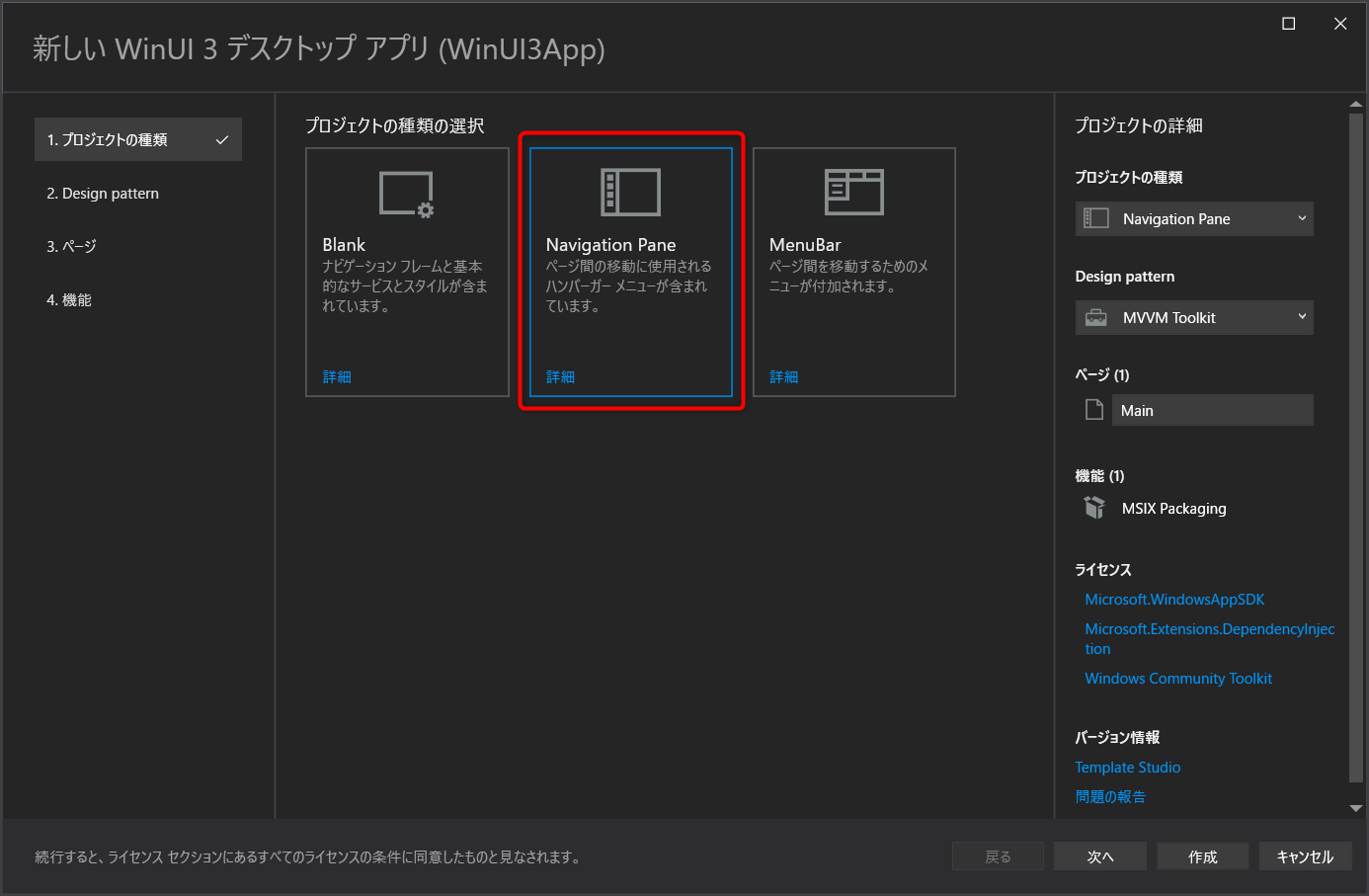Image resolution: width=1369 pixels, height=896 pixels.
Task: Open Windows Community Toolkit license link
Action: 1178,679
